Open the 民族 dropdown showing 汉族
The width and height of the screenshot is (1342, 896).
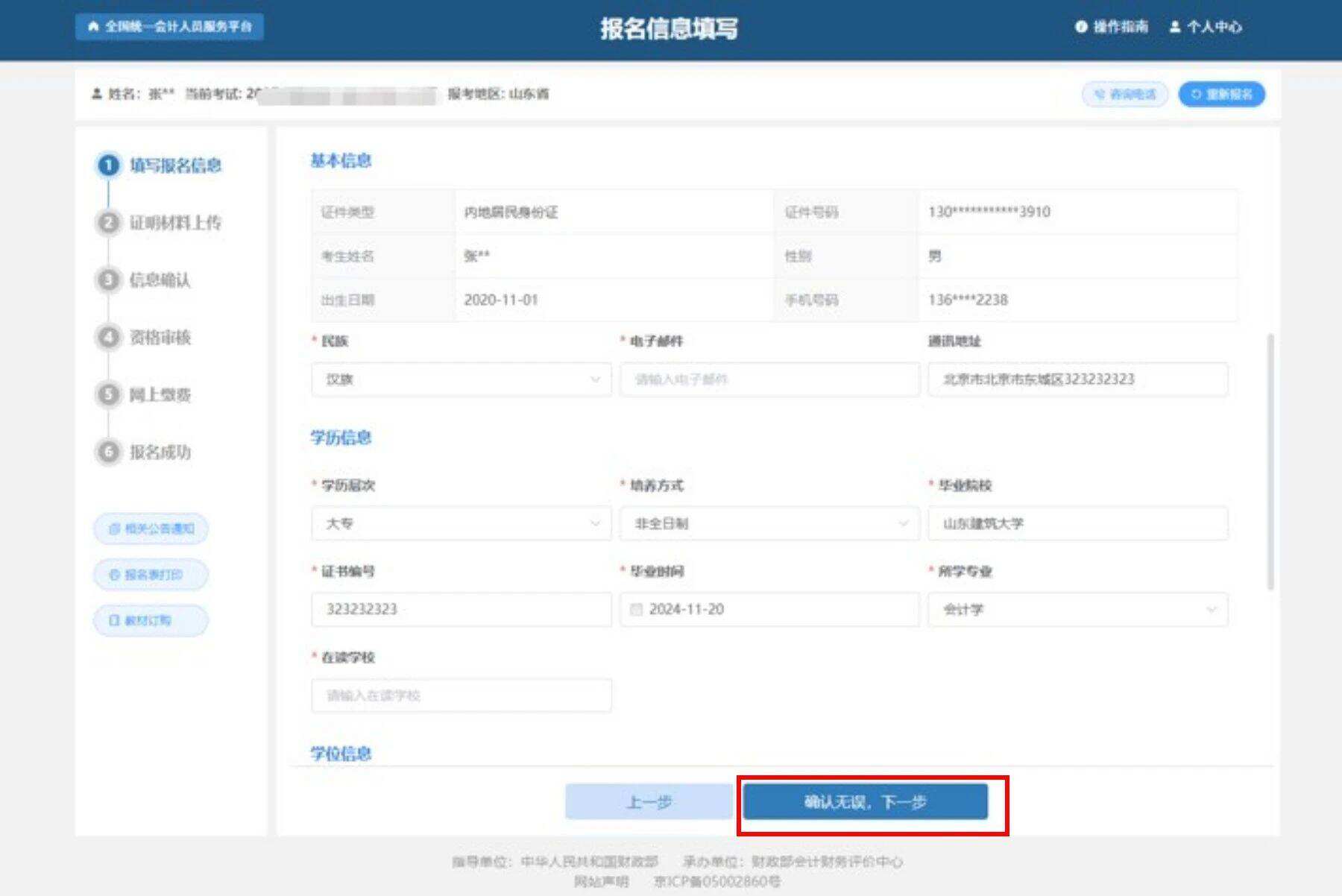pos(460,380)
